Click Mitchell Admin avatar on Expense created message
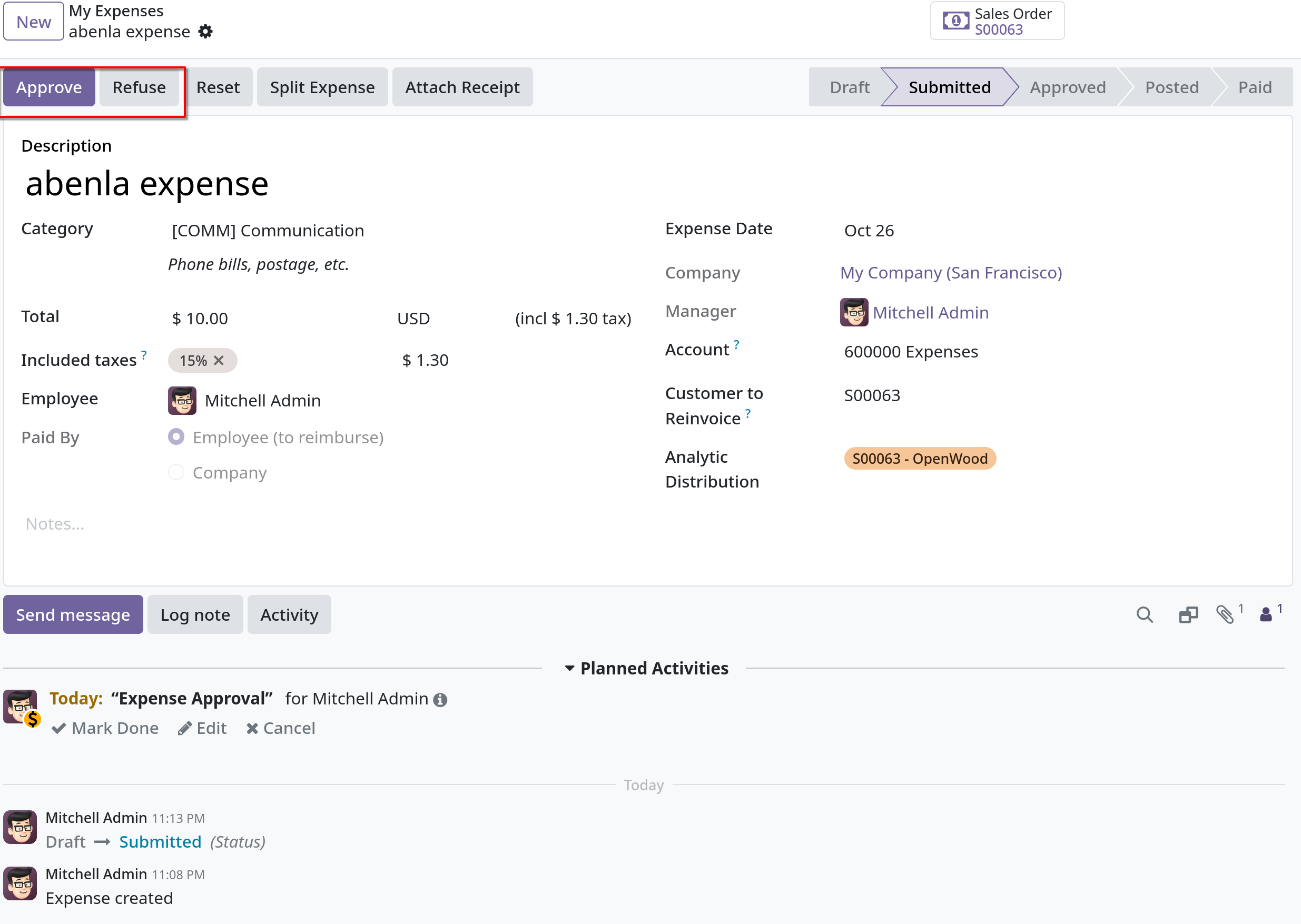 20,883
